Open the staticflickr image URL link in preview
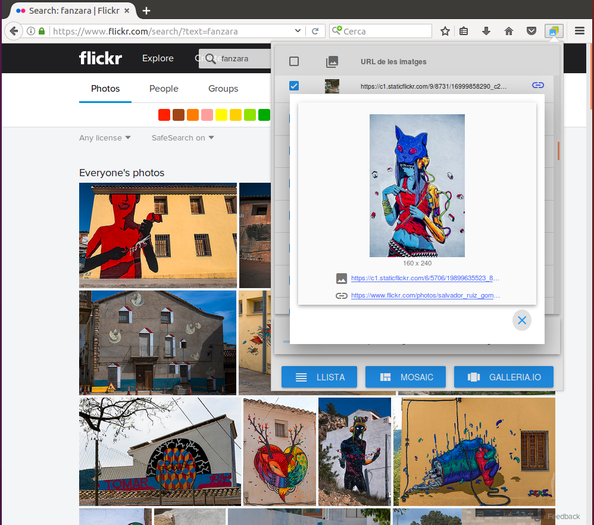The image size is (594, 525). tap(425, 278)
